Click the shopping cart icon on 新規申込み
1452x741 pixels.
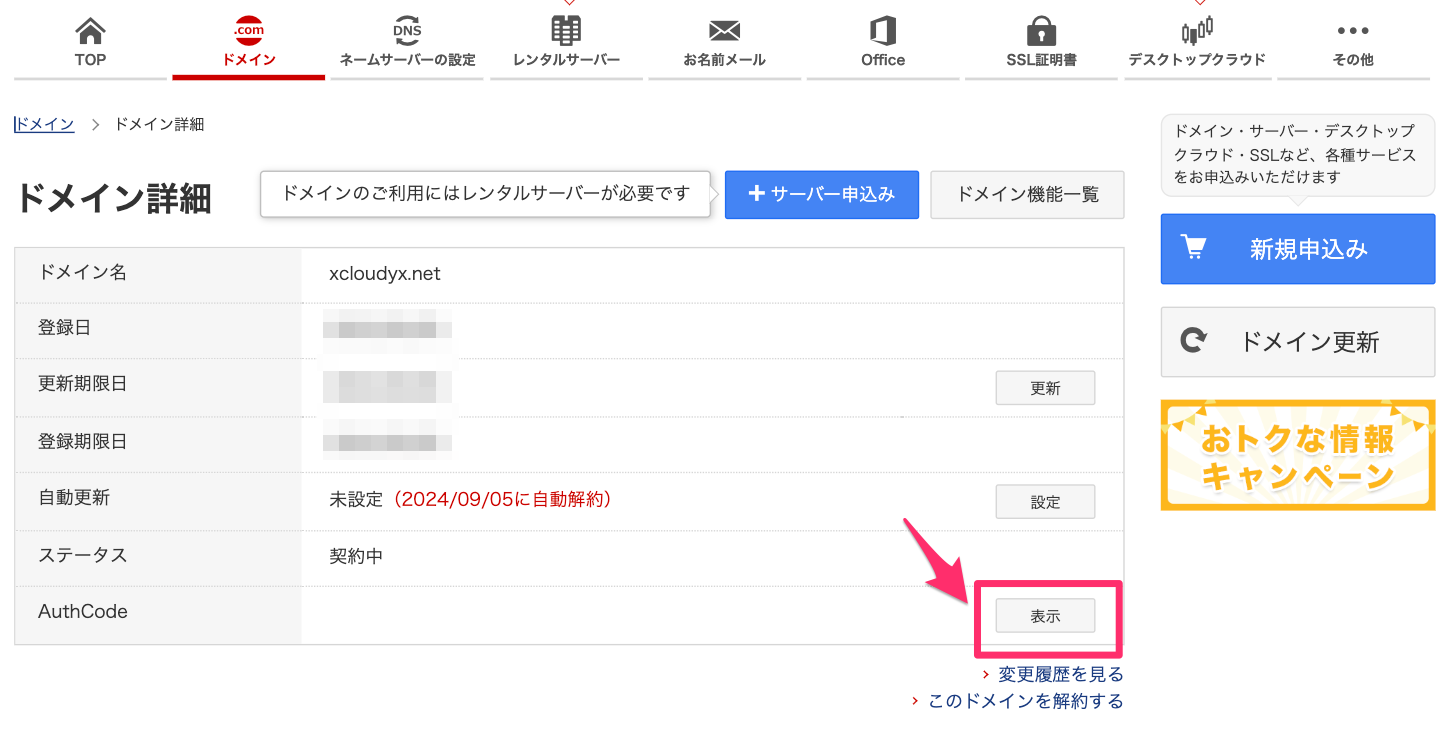tap(1195, 249)
